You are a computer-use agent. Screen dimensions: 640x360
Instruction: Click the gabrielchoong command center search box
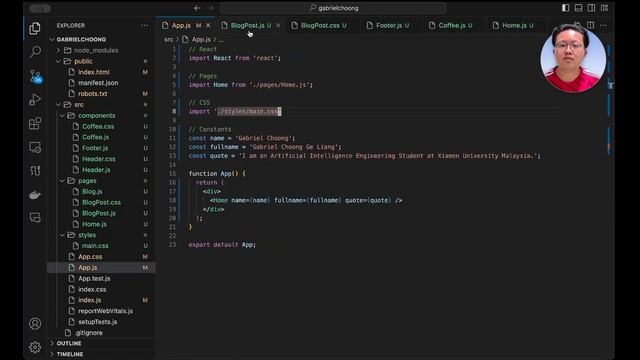[x=333, y=8]
